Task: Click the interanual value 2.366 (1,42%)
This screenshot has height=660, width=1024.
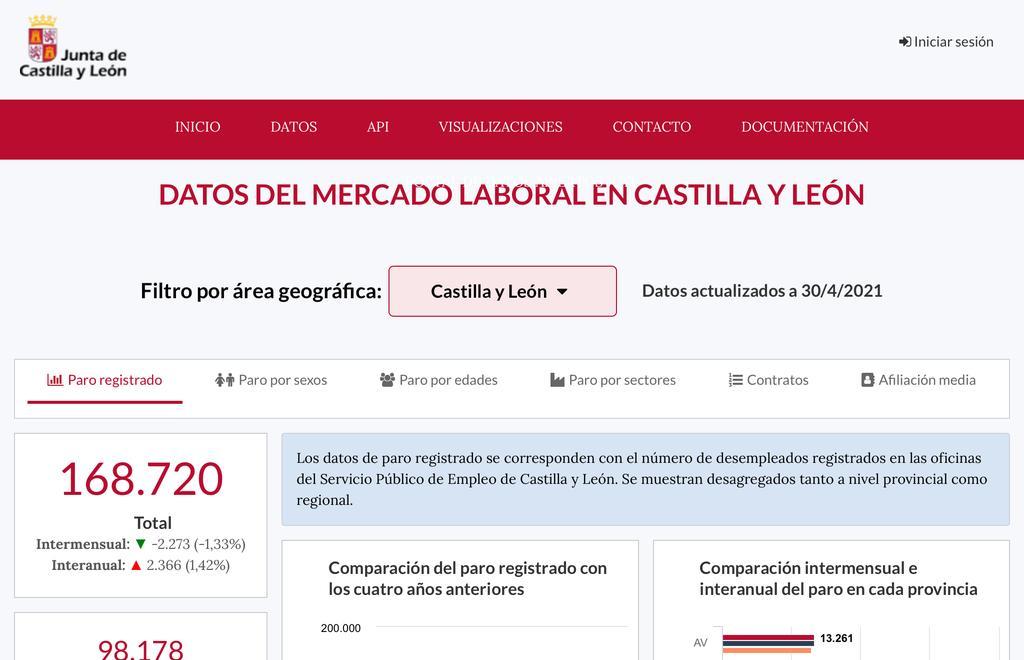Action: (x=188, y=565)
